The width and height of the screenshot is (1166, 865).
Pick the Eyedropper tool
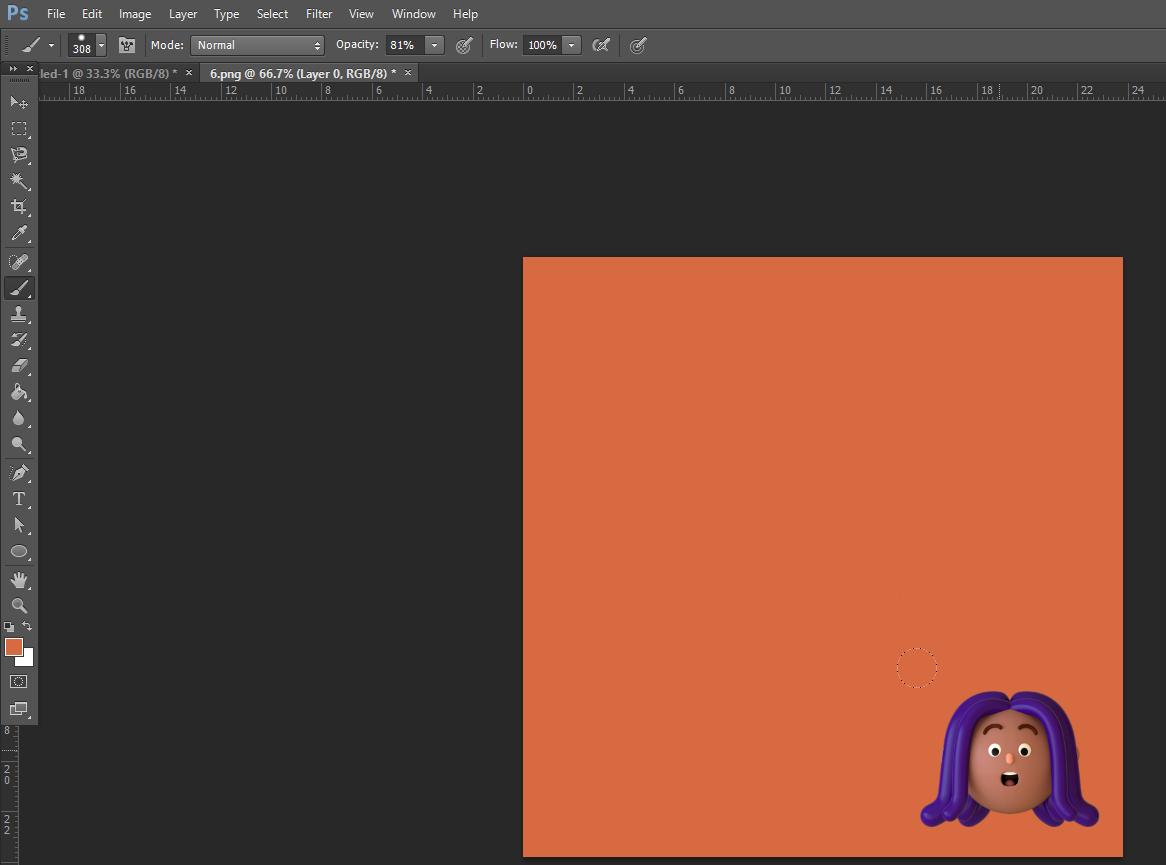(18, 234)
